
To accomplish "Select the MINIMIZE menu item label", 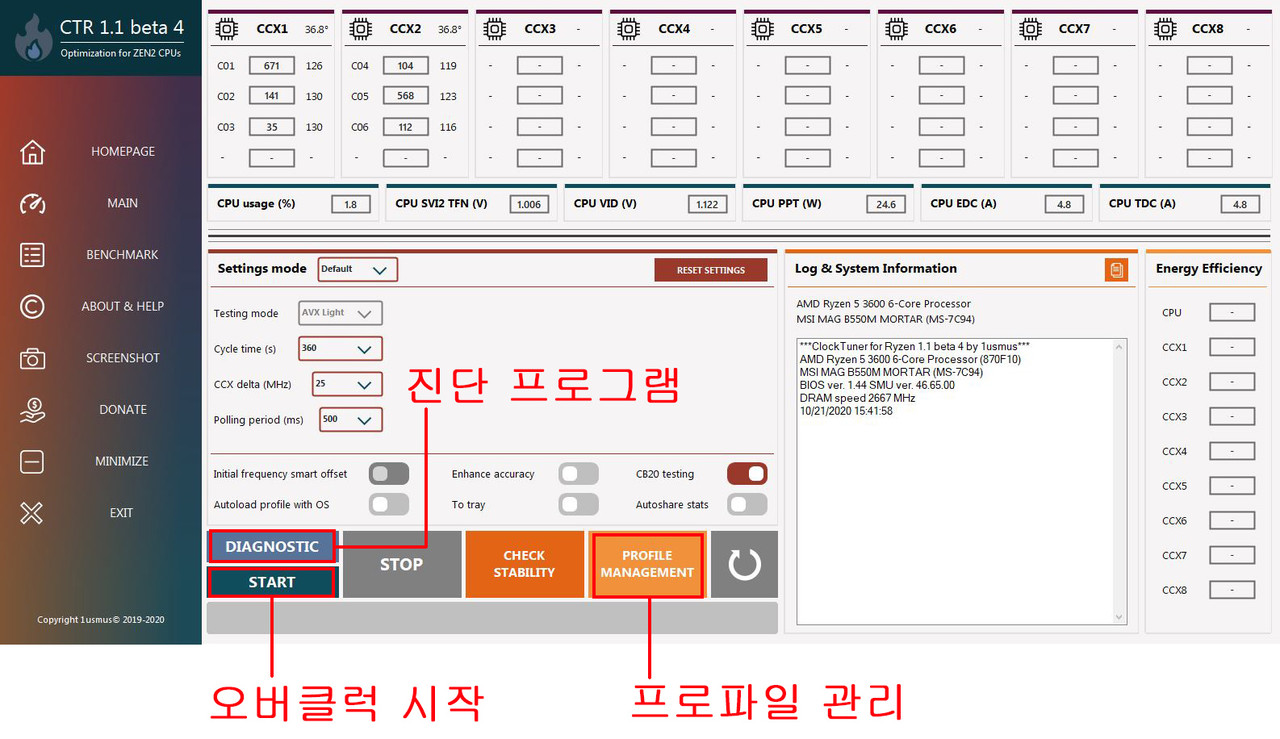I will [x=122, y=461].
